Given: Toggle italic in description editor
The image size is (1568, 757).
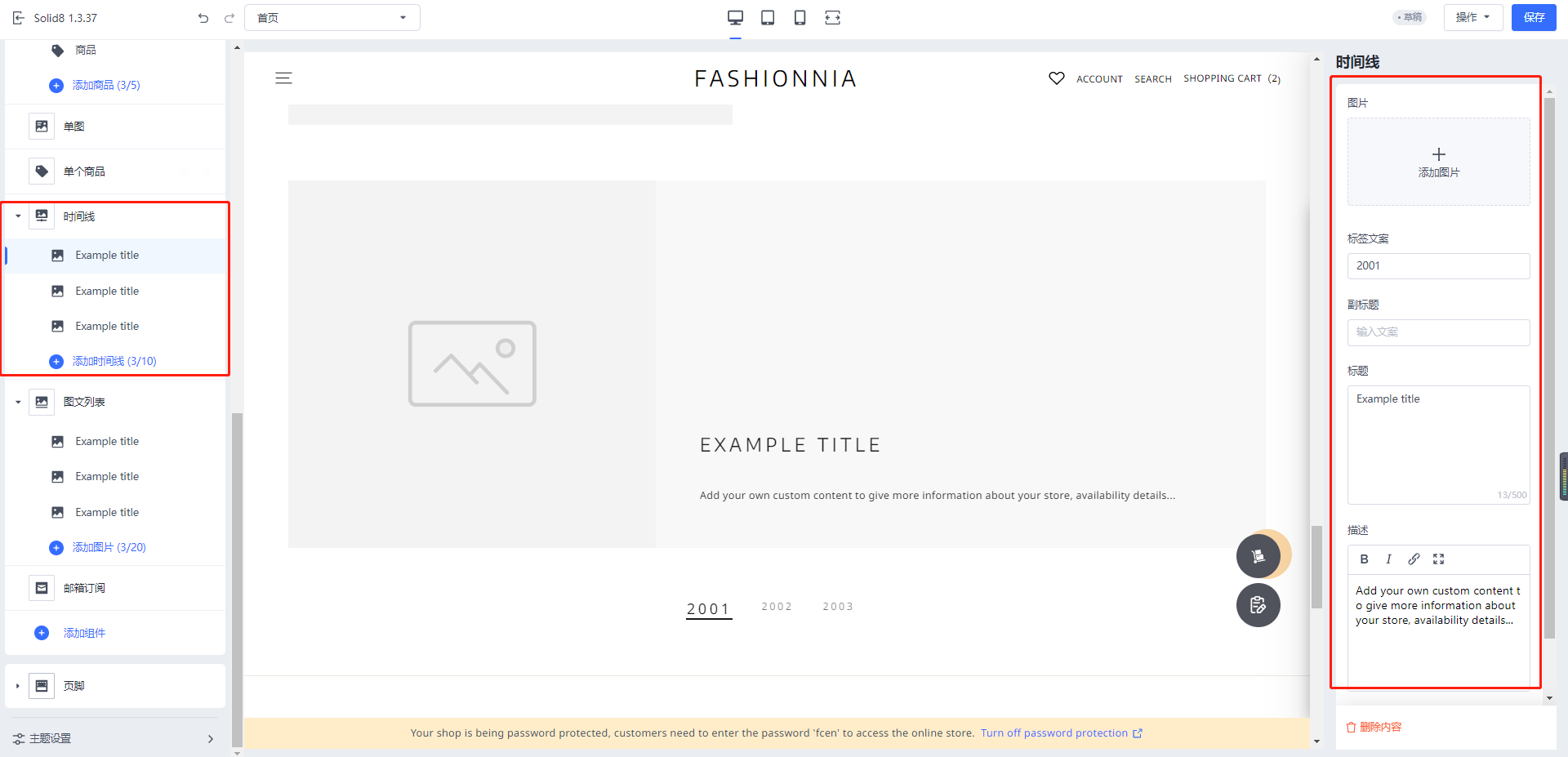Looking at the screenshot, I should (1388, 559).
